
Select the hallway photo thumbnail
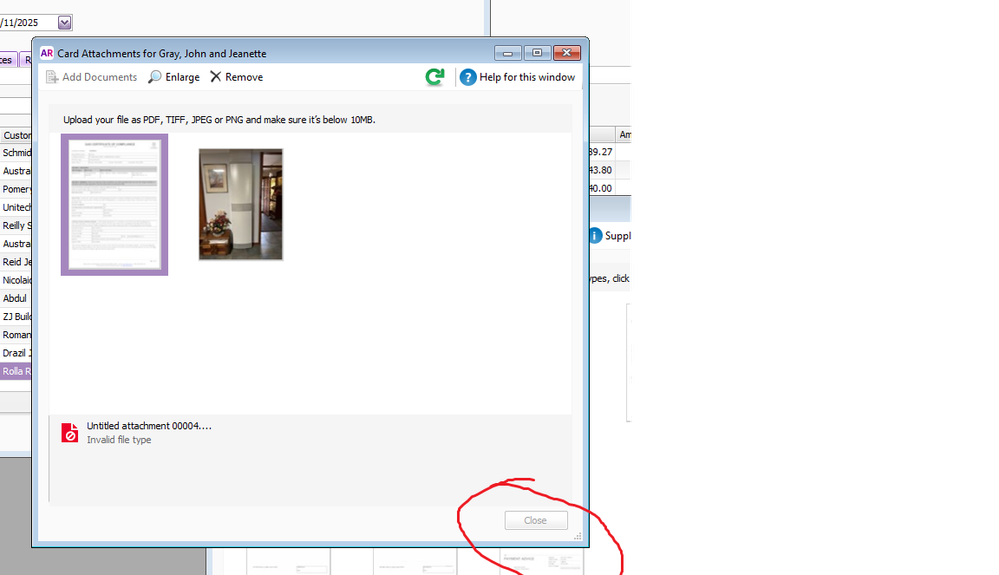pyautogui.click(x=240, y=204)
